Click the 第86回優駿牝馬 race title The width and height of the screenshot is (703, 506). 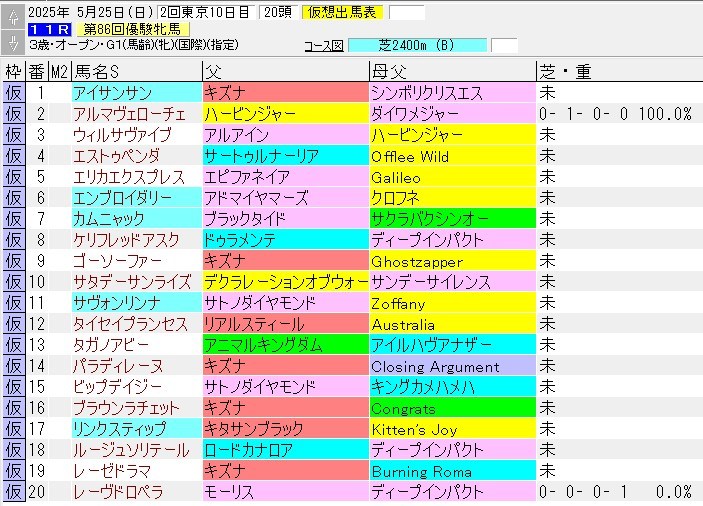point(132,30)
